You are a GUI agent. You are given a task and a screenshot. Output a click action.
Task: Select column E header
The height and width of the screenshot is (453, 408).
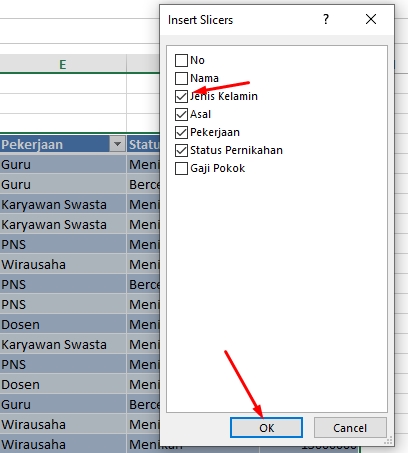click(63, 64)
